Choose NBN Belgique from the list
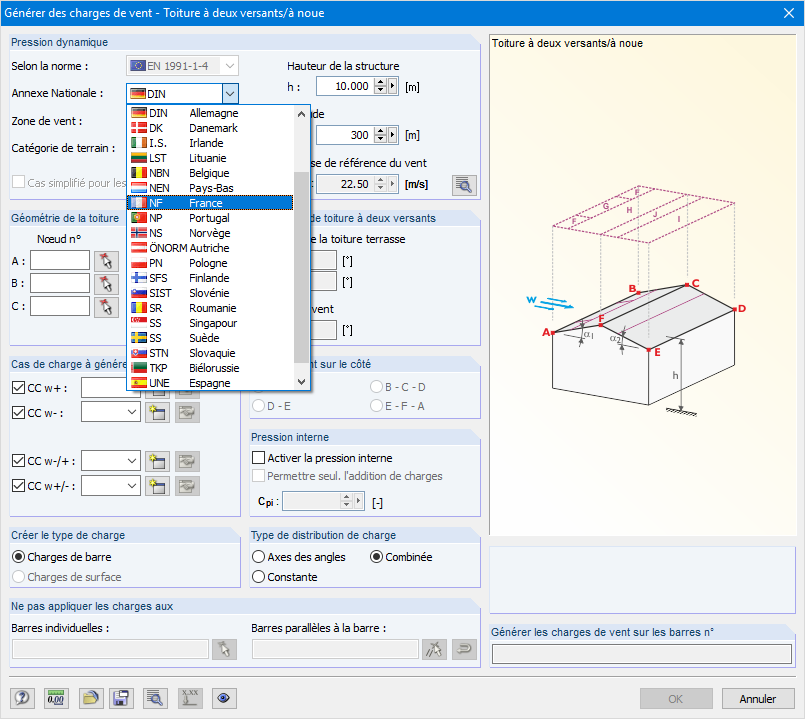 [x=210, y=173]
